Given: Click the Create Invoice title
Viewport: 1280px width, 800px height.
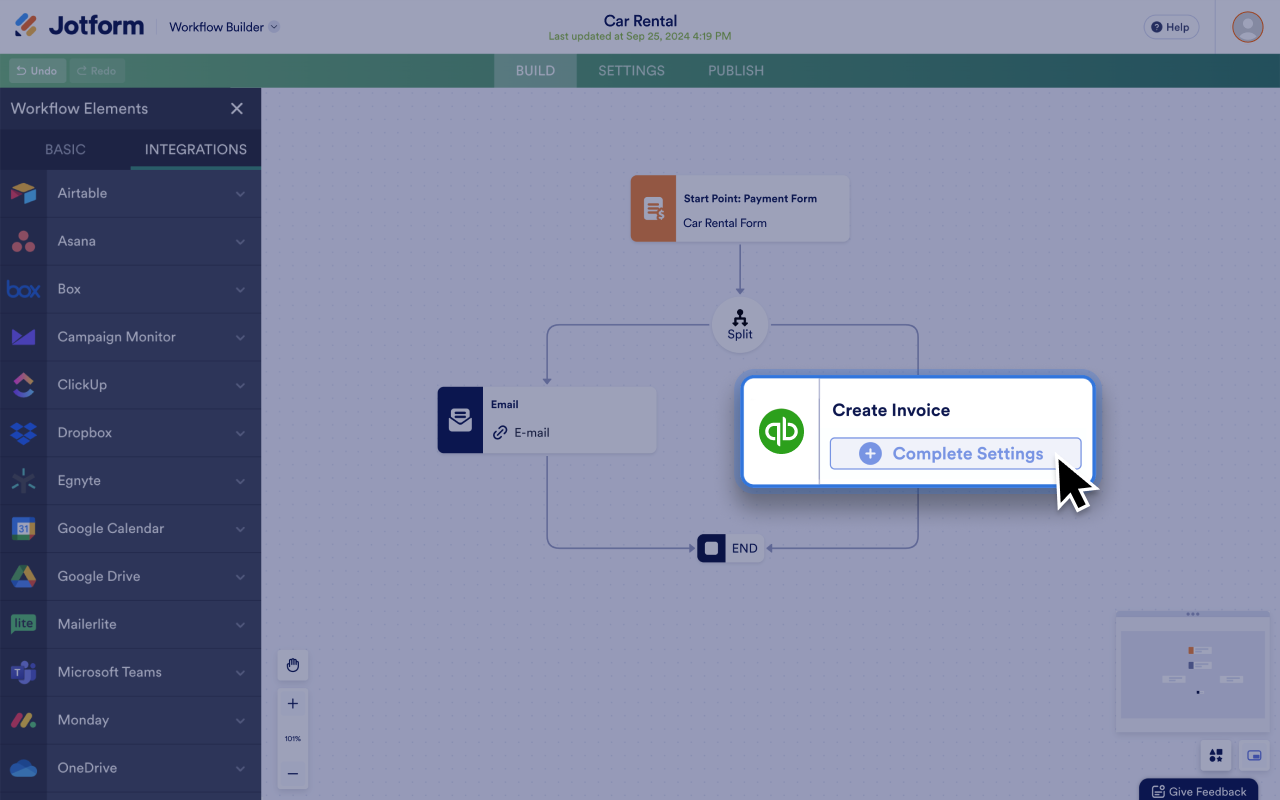Looking at the screenshot, I should 891,410.
